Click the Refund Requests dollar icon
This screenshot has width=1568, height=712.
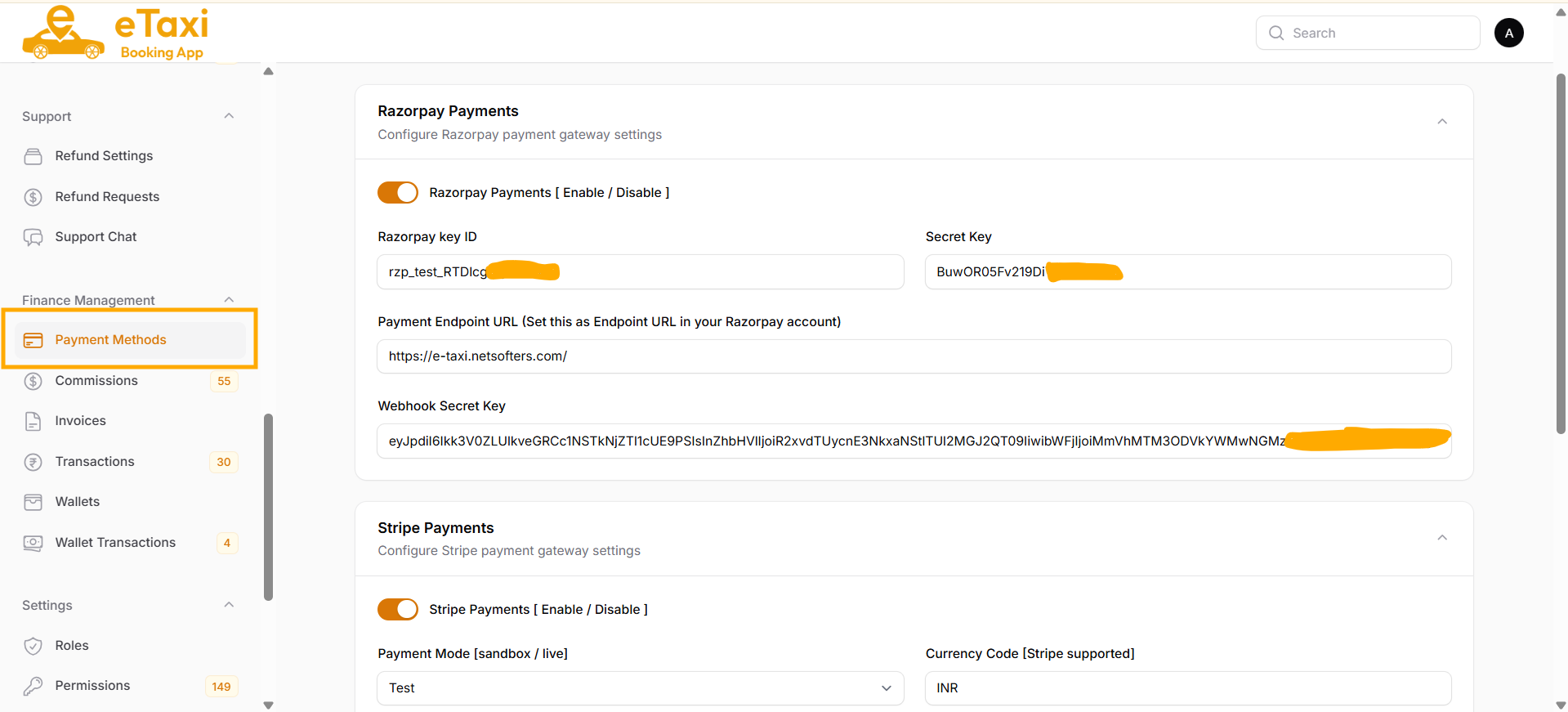(x=33, y=197)
